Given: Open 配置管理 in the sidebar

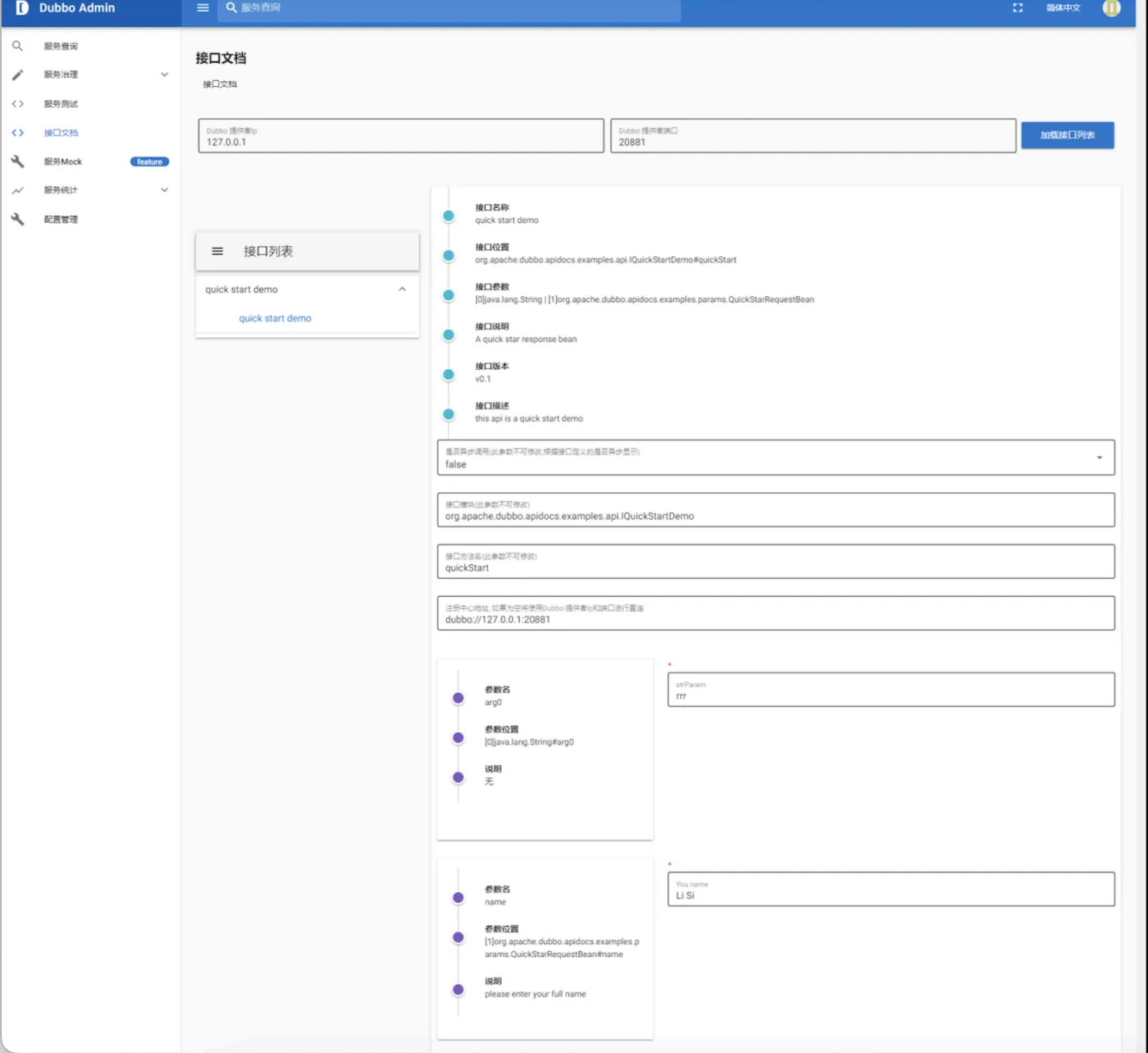Looking at the screenshot, I should click(91, 219).
